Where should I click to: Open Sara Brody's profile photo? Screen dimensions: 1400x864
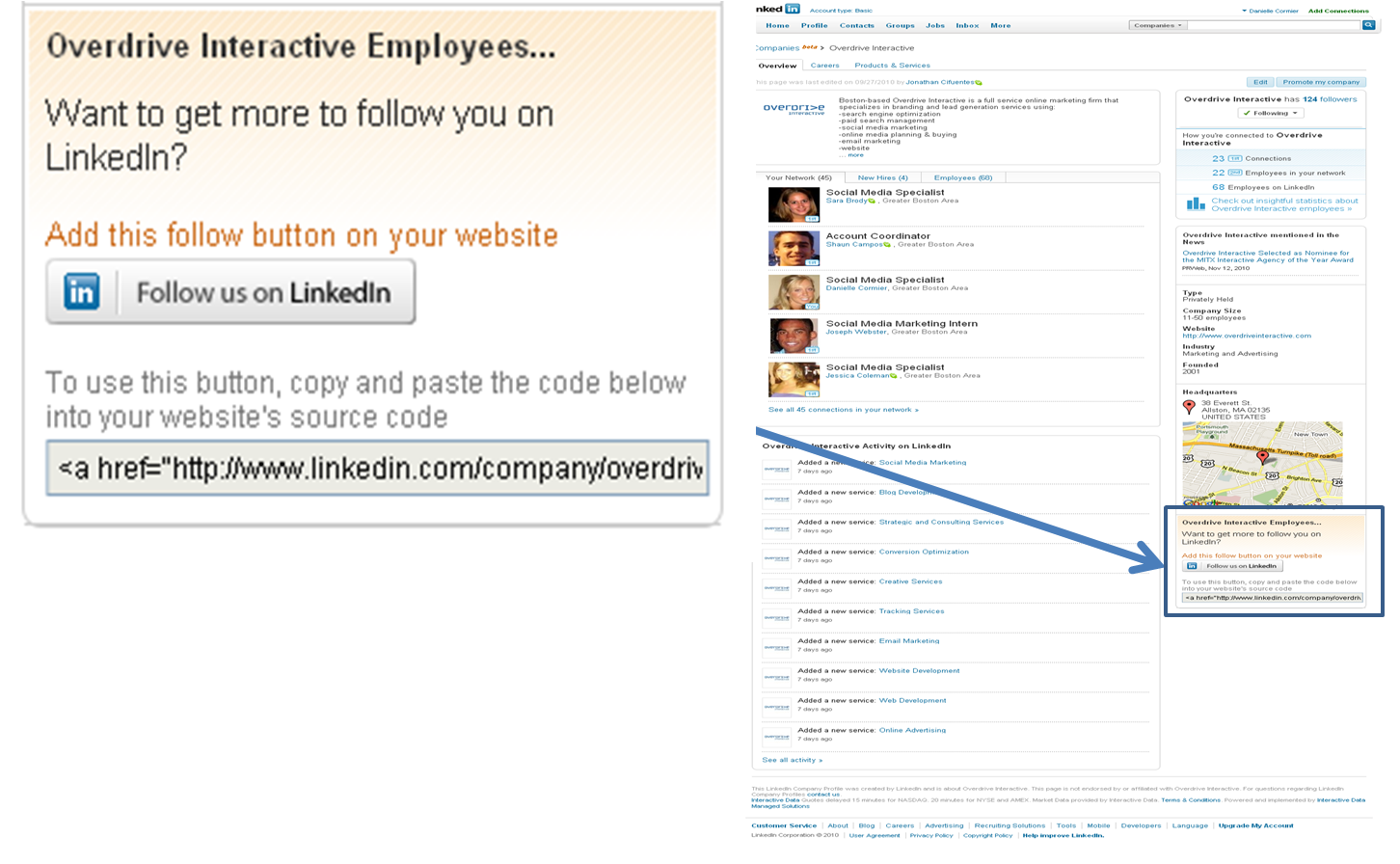(x=794, y=204)
